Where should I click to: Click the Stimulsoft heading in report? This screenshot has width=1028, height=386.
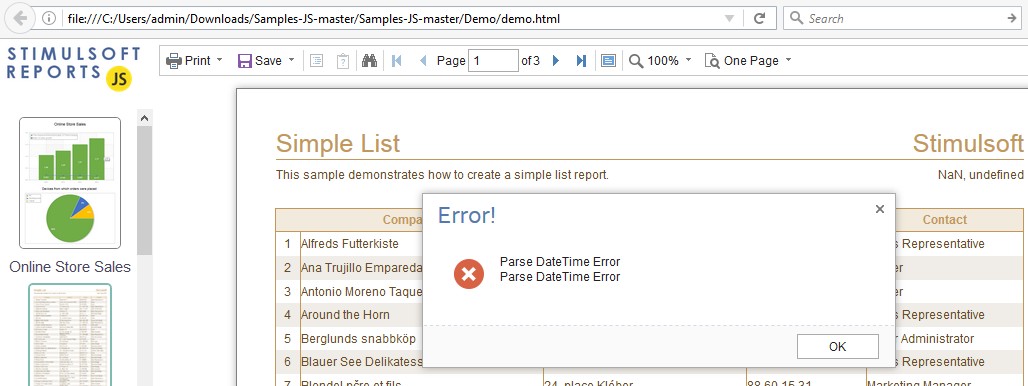[968, 144]
